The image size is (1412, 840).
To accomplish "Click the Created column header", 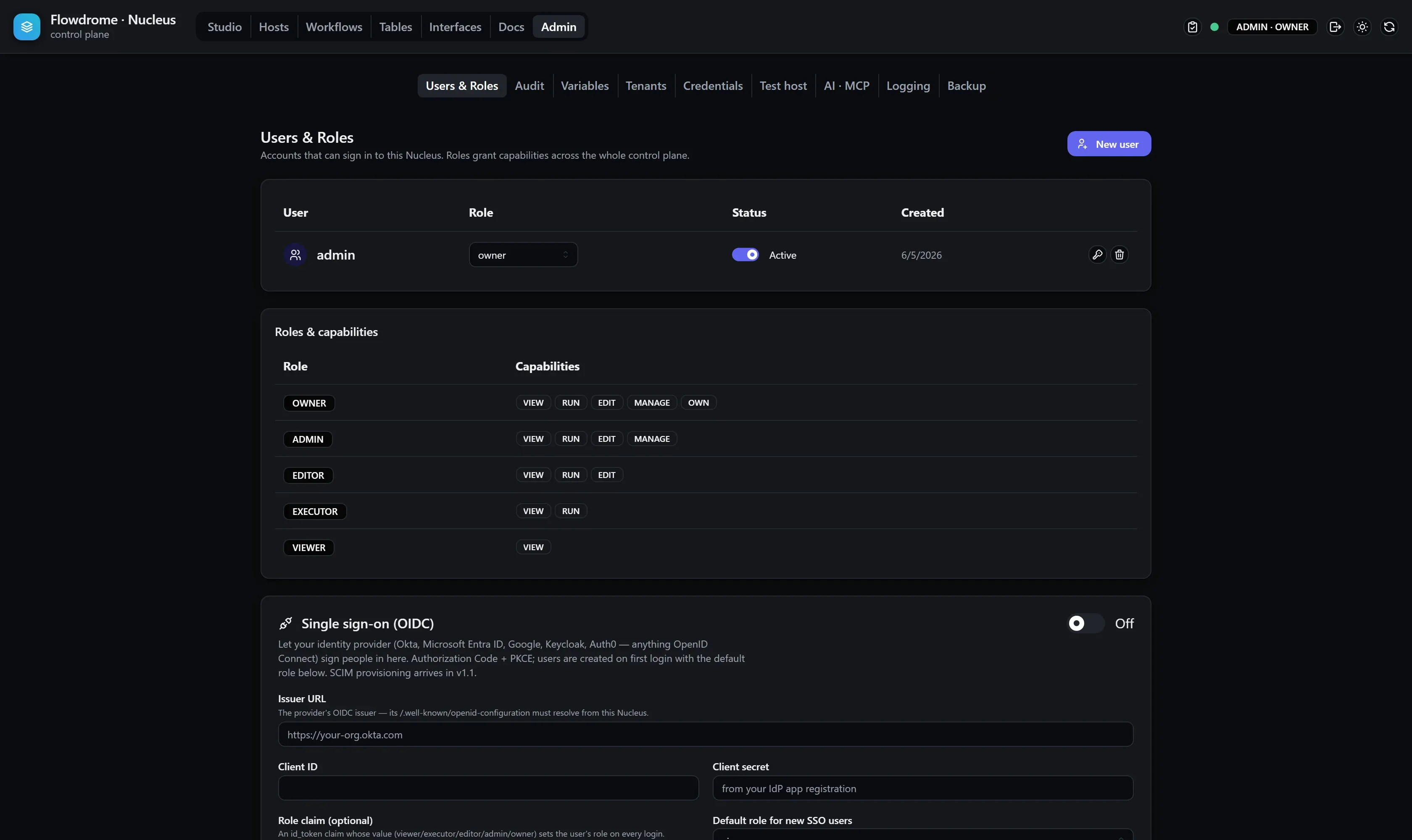I will pyautogui.click(x=922, y=213).
